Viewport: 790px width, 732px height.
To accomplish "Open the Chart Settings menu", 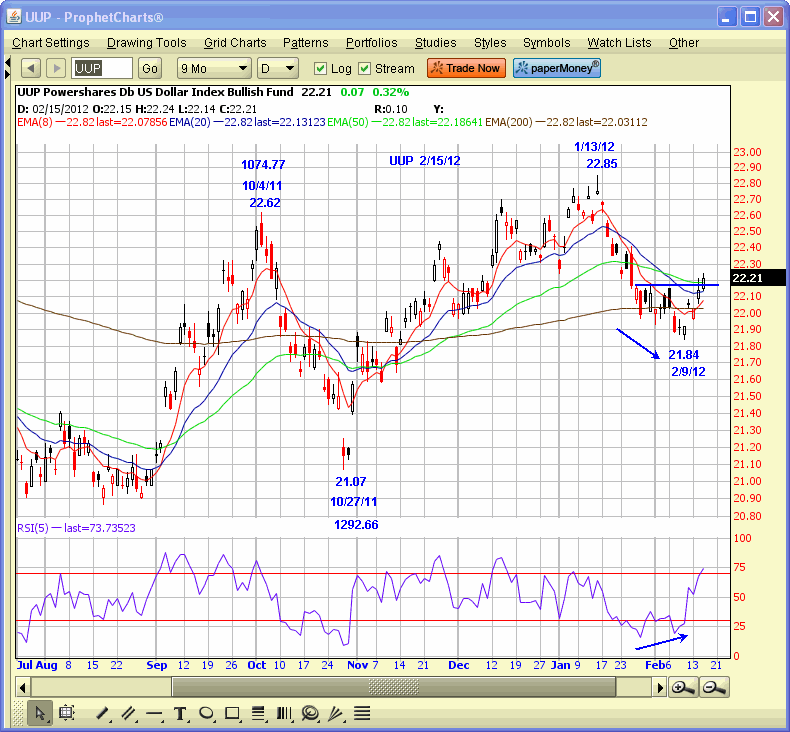I will point(51,43).
